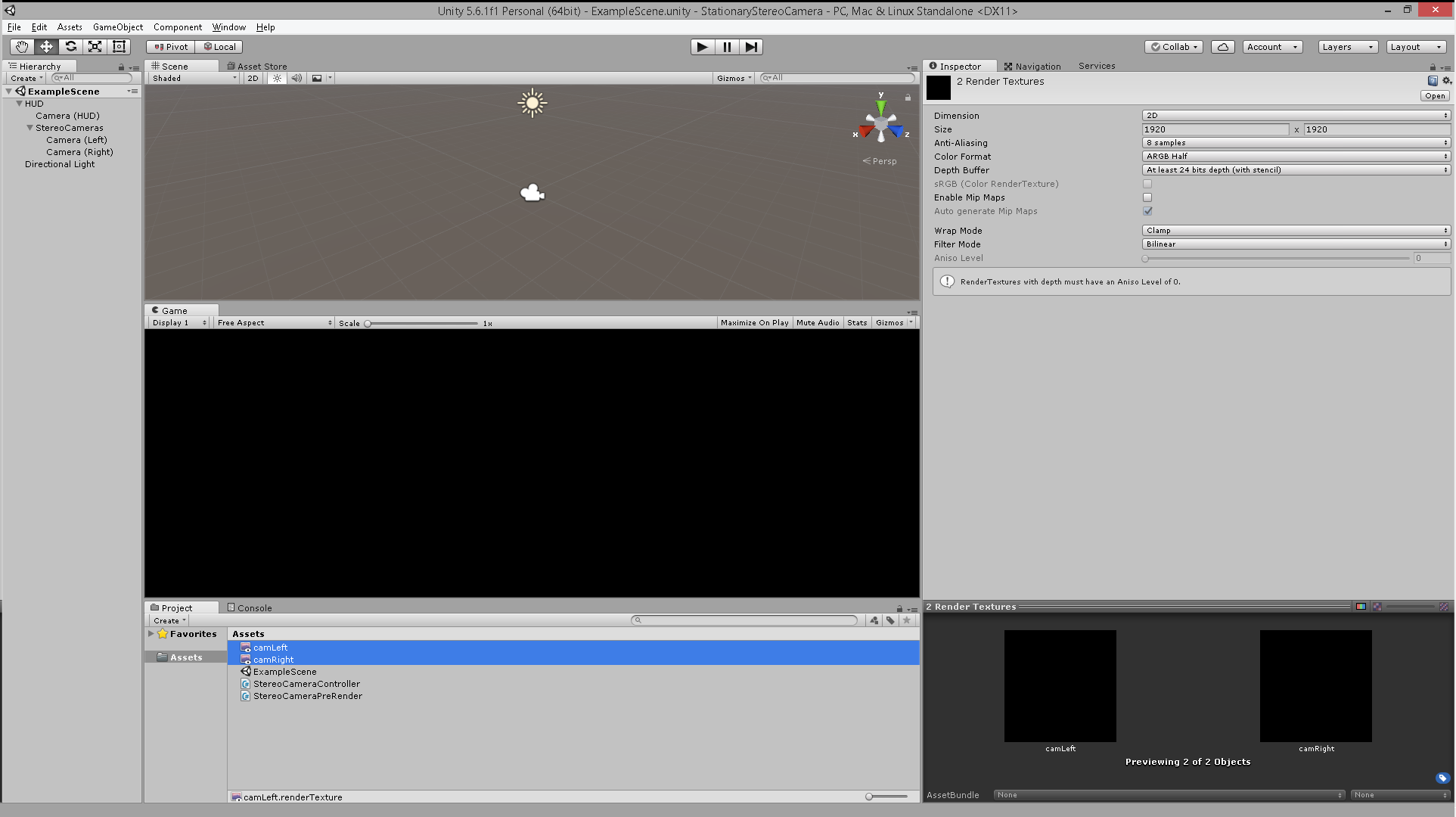Collapse StereoCameras hierarchy item
This screenshot has width=1456, height=817.
click(30, 128)
